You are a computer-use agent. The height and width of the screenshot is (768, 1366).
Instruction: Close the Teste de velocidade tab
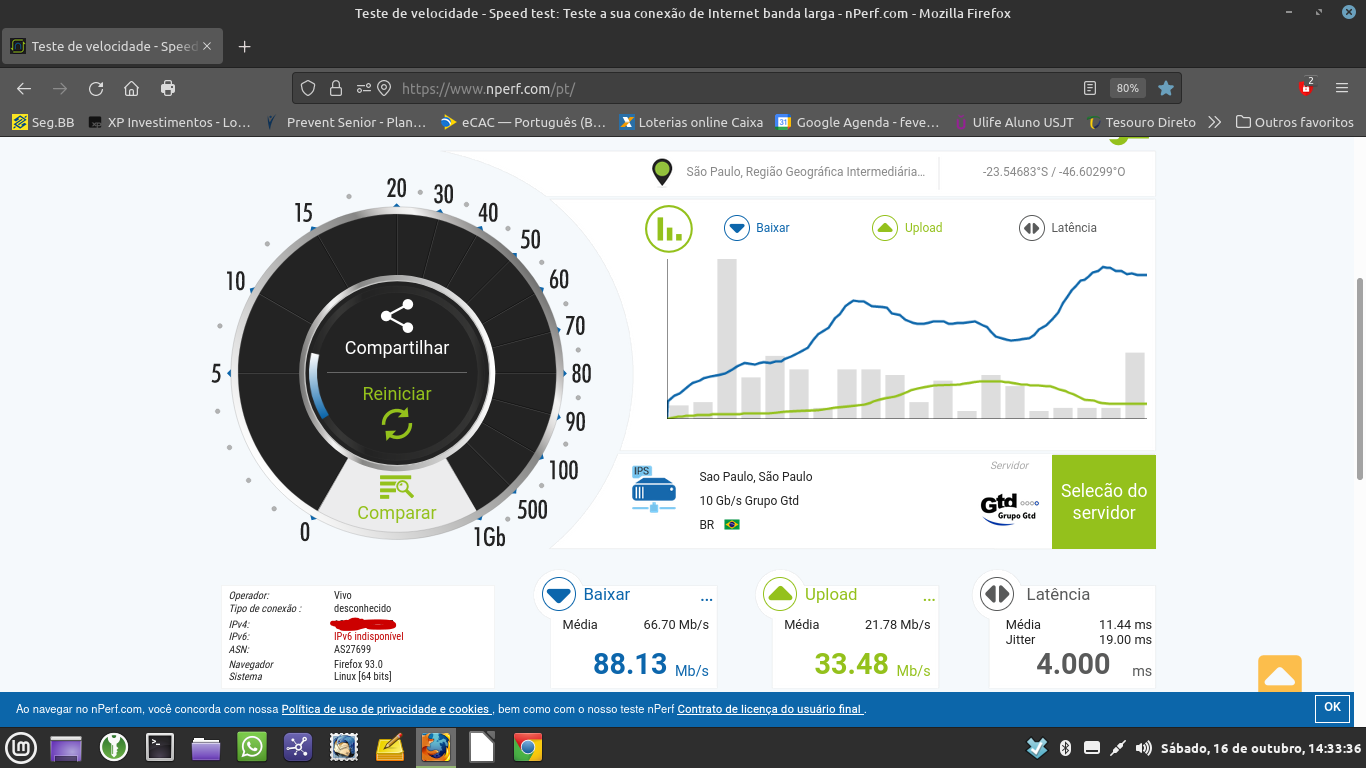tap(207, 46)
